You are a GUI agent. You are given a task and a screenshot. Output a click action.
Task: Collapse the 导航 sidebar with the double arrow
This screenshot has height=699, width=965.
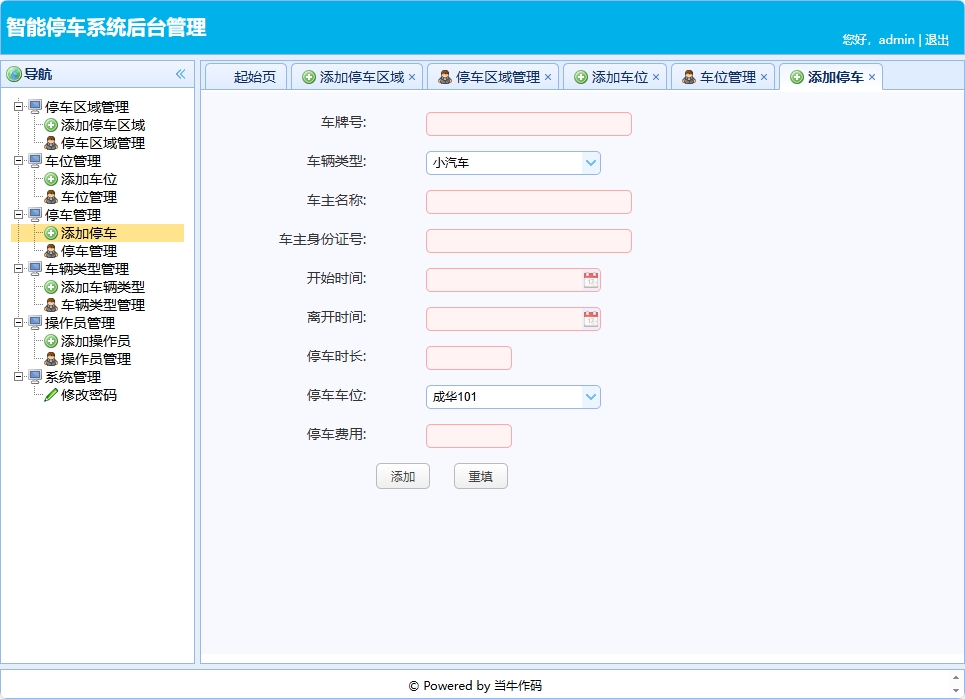[x=180, y=74]
